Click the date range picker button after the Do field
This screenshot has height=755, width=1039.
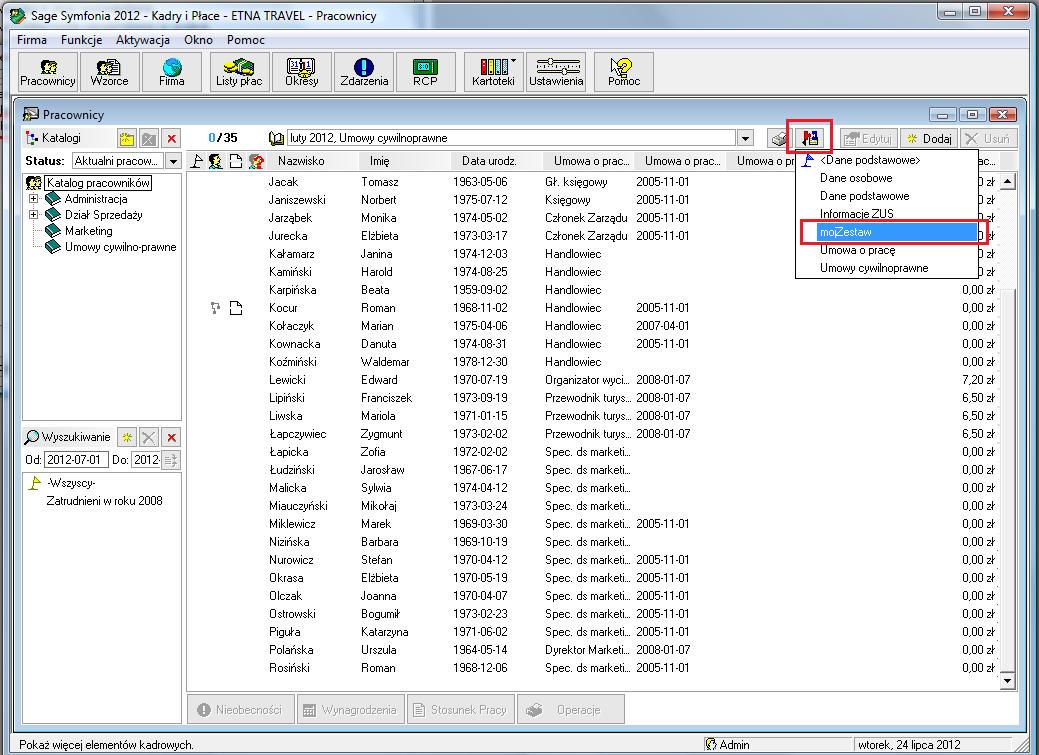click(x=171, y=460)
